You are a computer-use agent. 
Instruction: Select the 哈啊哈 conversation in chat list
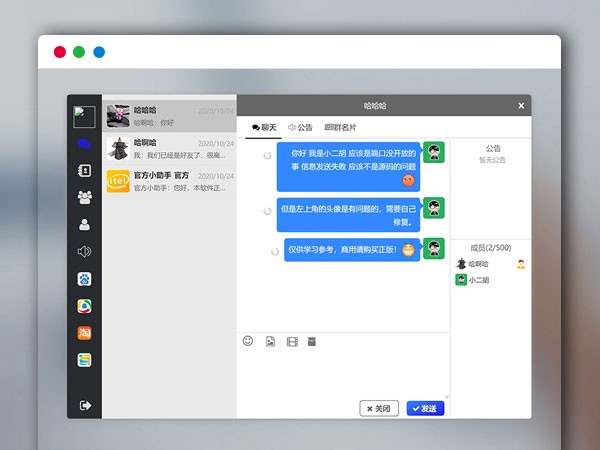pyautogui.click(x=169, y=149)
